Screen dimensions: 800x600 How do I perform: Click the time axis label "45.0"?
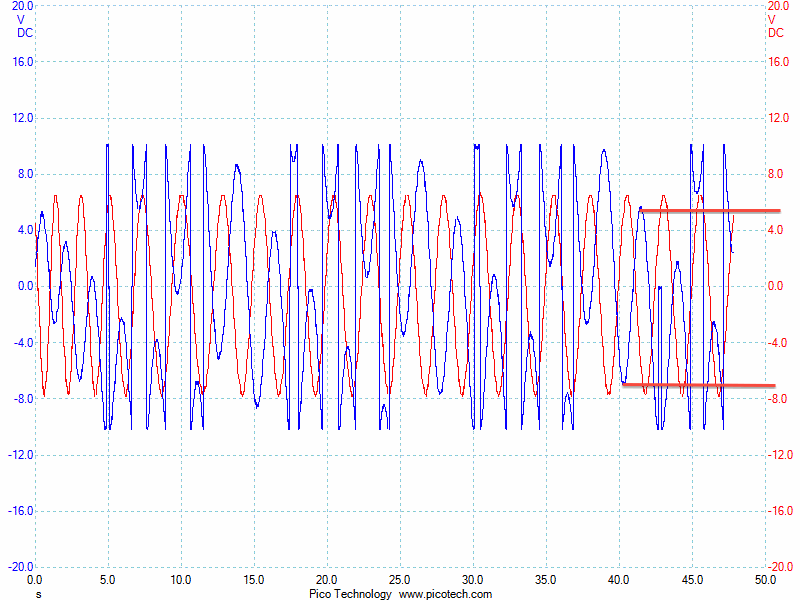[x=692, y=580]
